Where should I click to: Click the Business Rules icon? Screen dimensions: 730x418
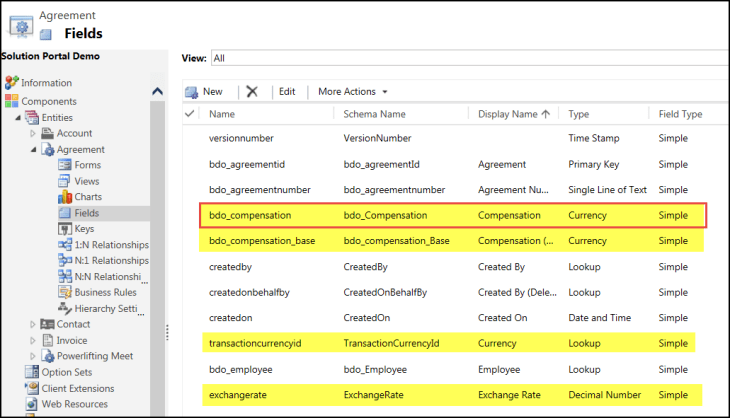point(65,292)
